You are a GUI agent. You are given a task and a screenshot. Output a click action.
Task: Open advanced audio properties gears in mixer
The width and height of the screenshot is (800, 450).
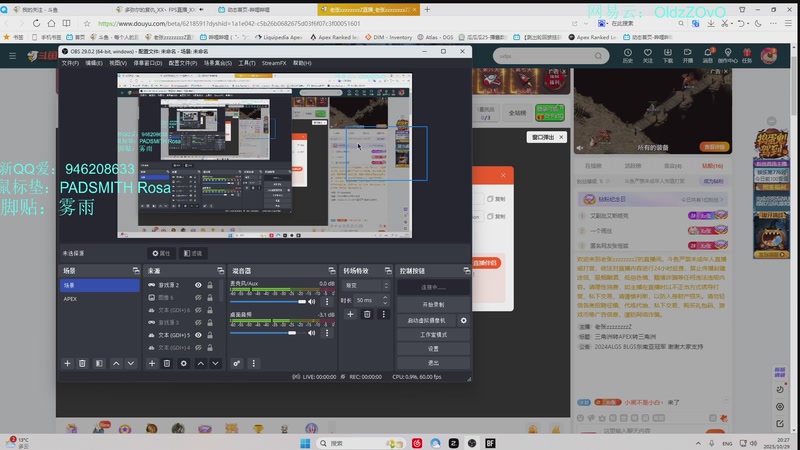236,363
